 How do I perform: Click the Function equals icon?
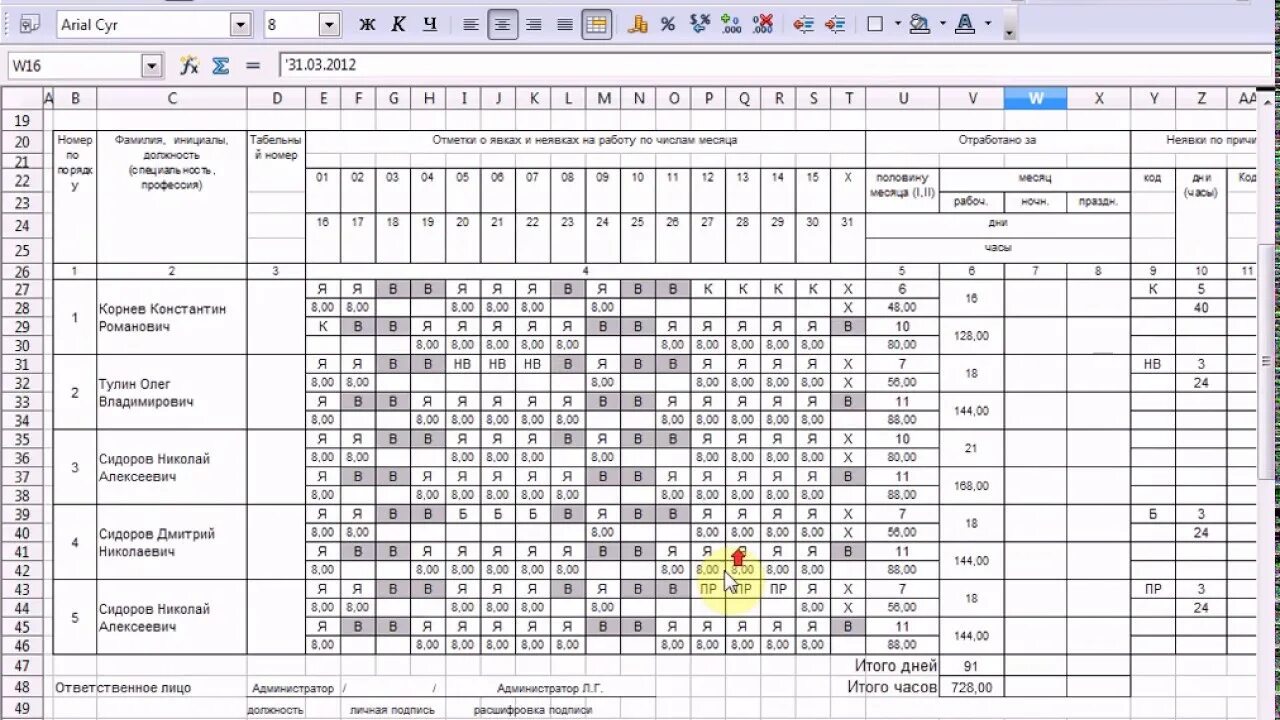pos(253,66)
